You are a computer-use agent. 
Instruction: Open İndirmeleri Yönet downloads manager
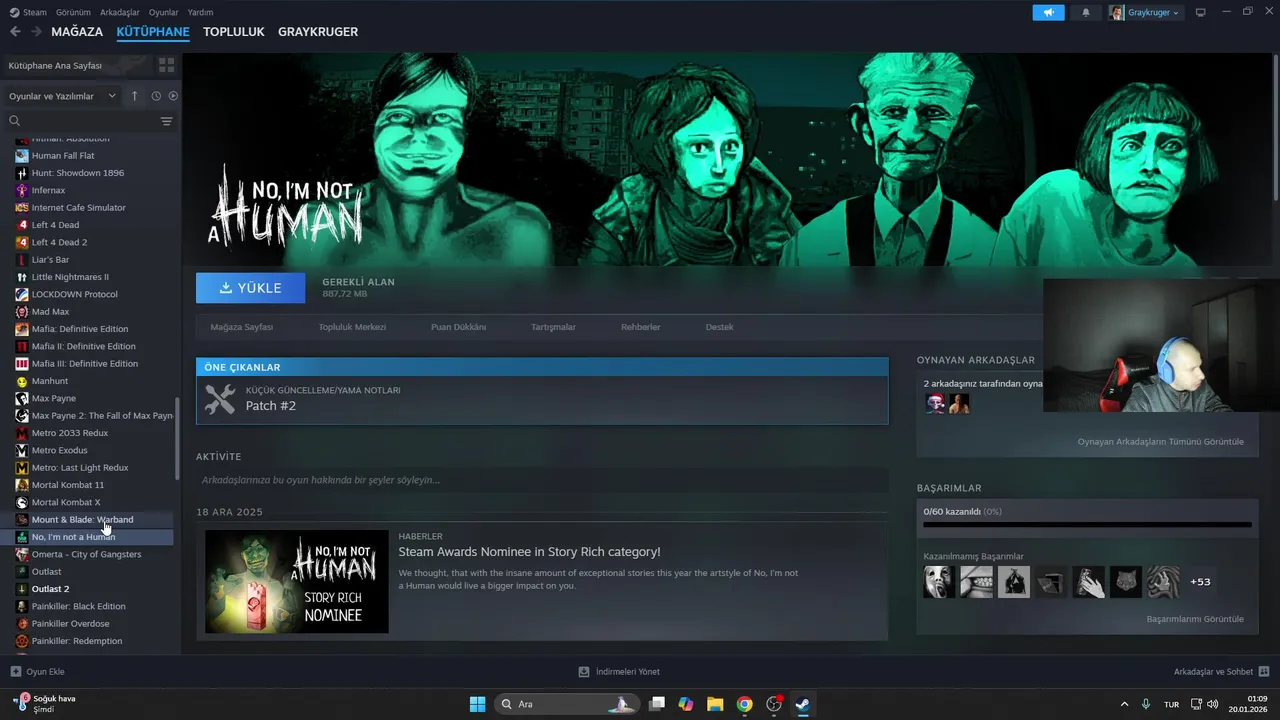click(619, 671)
